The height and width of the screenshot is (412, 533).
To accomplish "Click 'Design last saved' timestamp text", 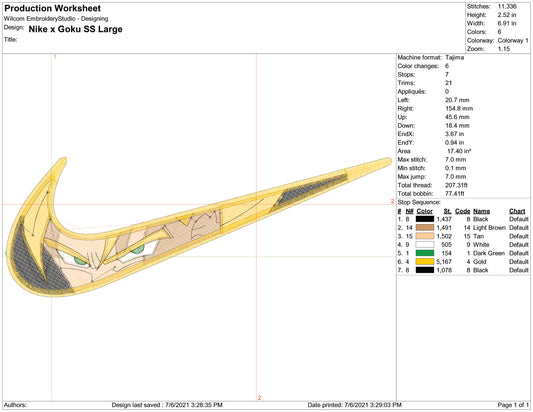I will pos(167,405).
